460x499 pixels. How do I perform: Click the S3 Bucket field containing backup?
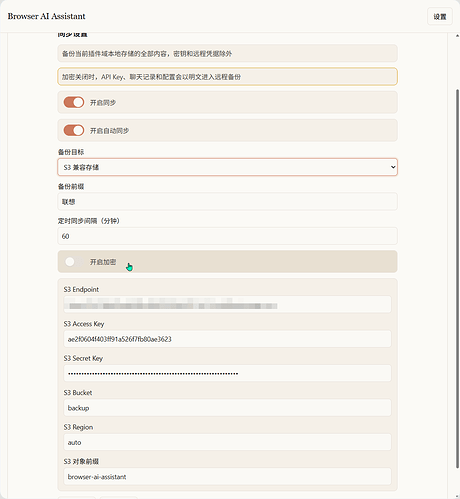click(227, 408)
